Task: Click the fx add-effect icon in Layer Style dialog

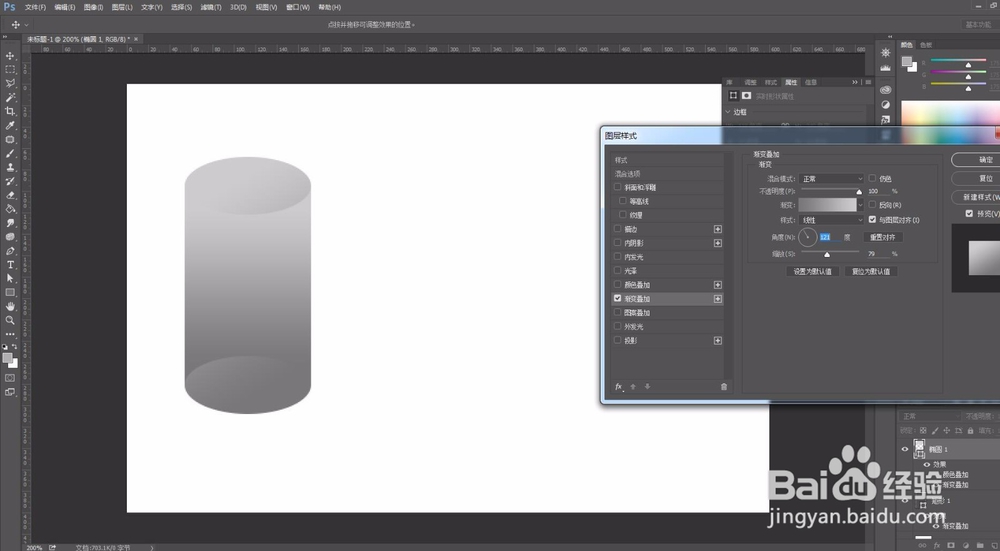Action: [619, 386]
